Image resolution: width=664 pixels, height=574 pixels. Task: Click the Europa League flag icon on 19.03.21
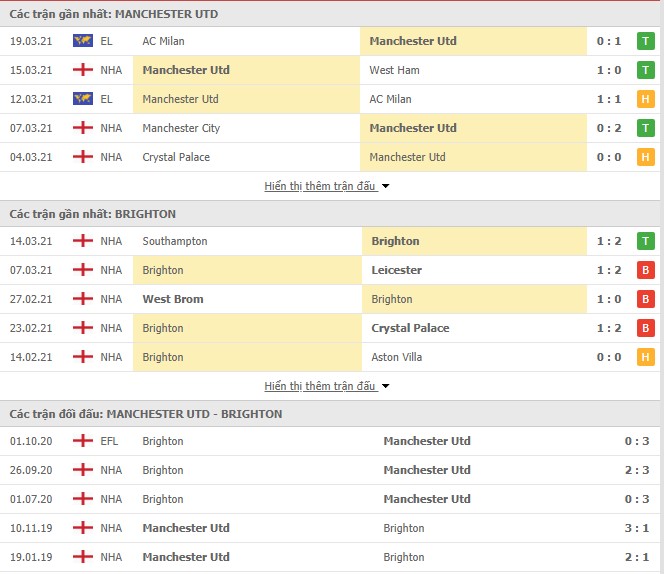[83, 41]
